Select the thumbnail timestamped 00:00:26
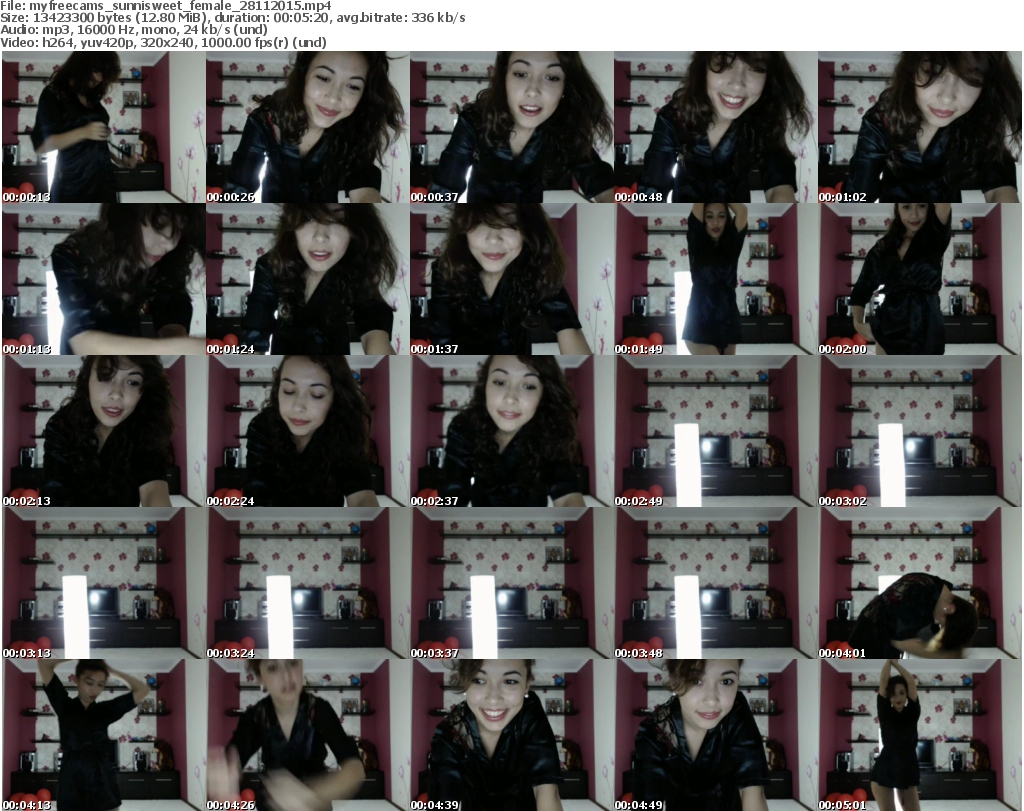 coord(308,127)
